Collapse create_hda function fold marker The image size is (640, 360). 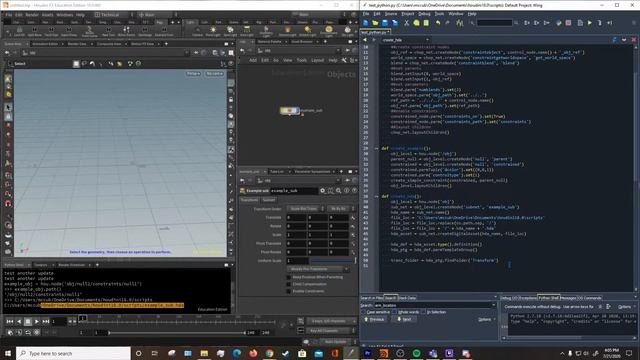(376, 196)
